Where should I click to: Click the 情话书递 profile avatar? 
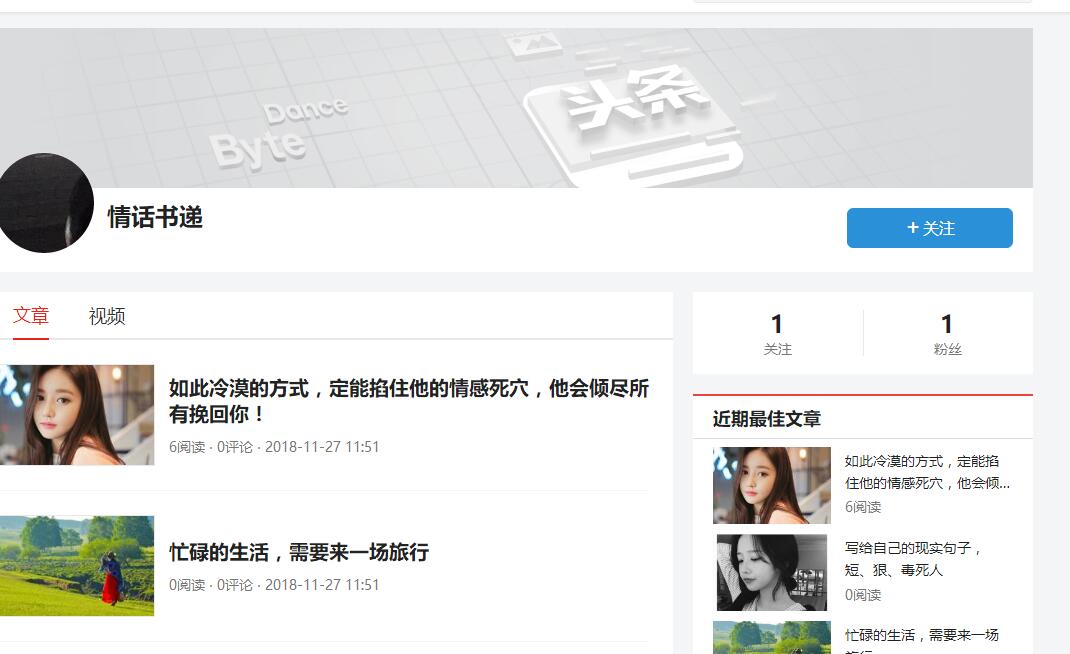pos(45,203)
